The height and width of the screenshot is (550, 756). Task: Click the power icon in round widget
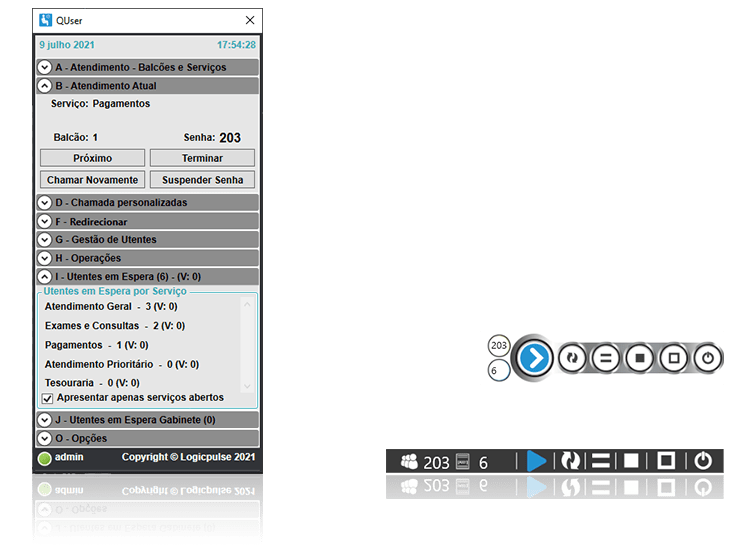point(707,357)
